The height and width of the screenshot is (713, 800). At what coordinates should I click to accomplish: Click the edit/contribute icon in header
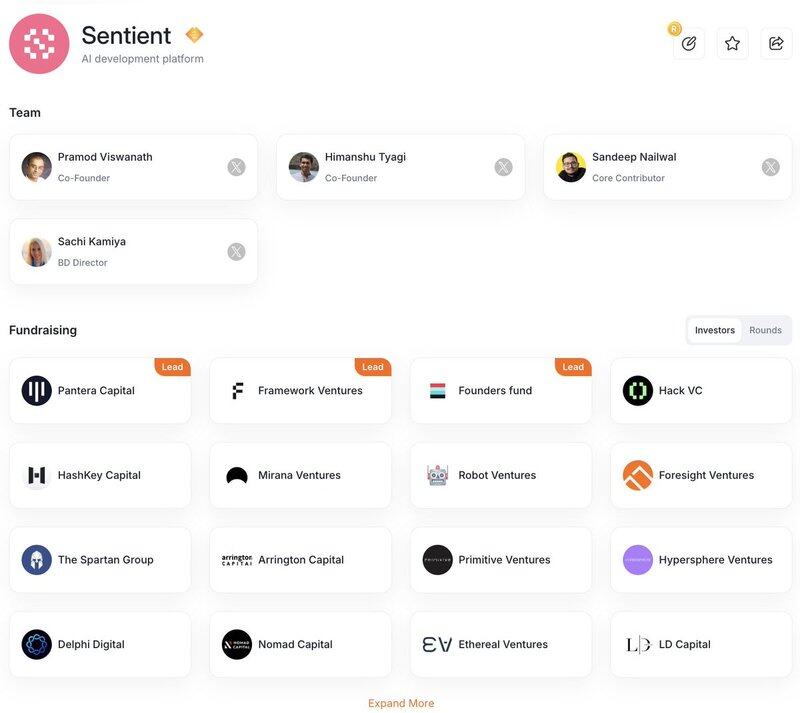pyautogui.click(x=689, y=43)
